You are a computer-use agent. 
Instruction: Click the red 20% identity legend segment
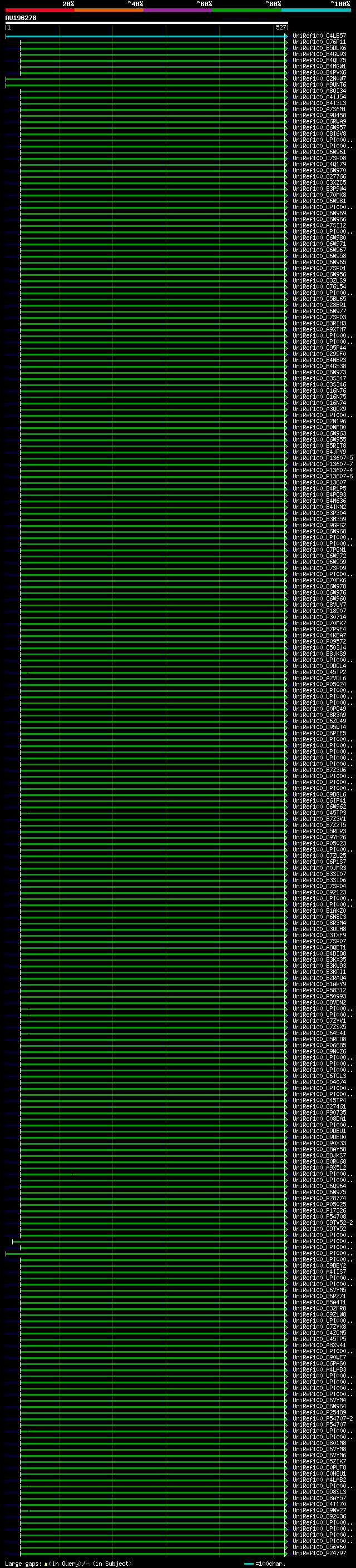pos(40,10)
